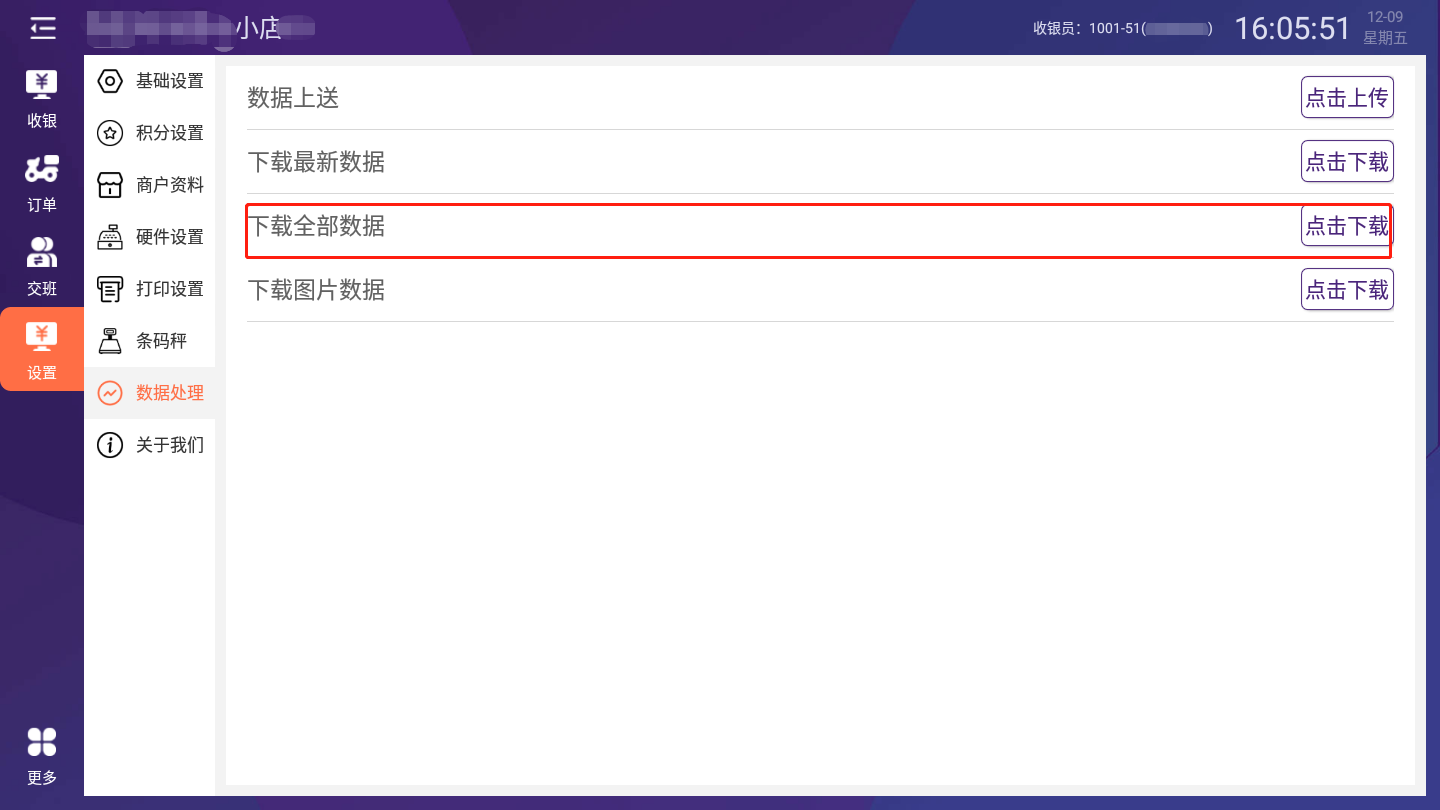Click the 交班 label in left bar
This screenshot has height=810, width=1440.
[x=42, y=289]
